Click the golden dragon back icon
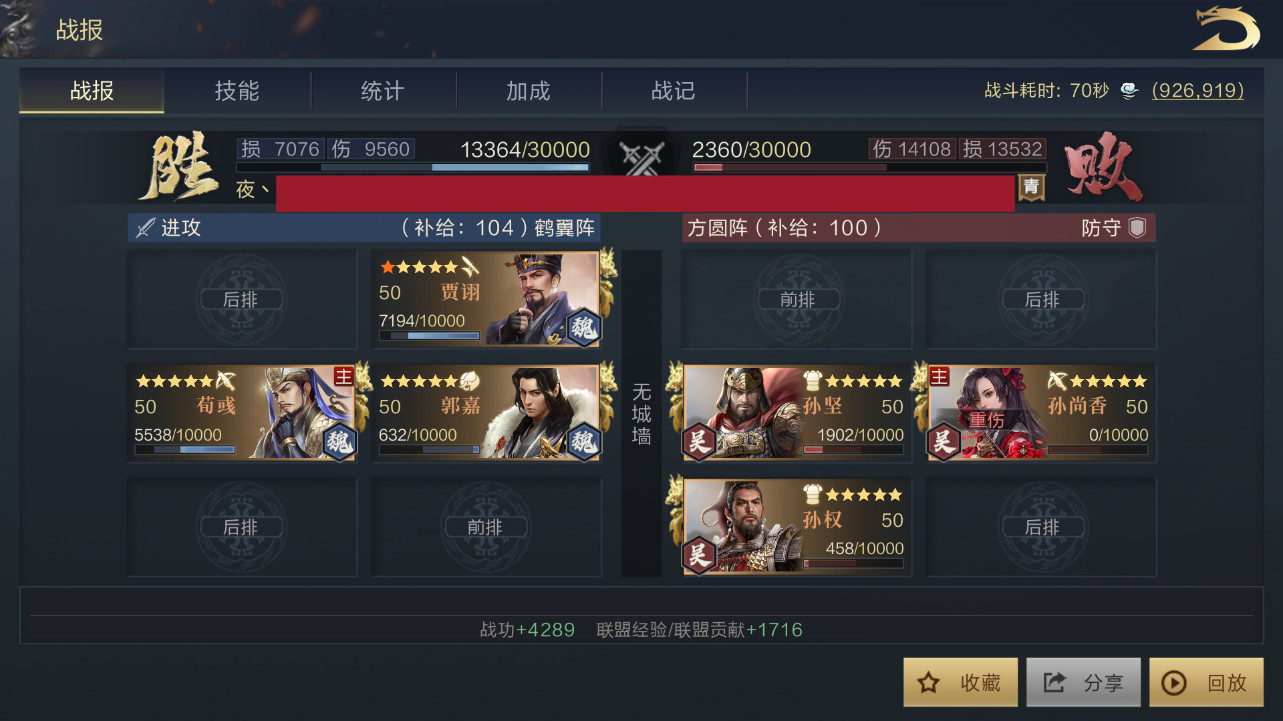 point(1226,29)
